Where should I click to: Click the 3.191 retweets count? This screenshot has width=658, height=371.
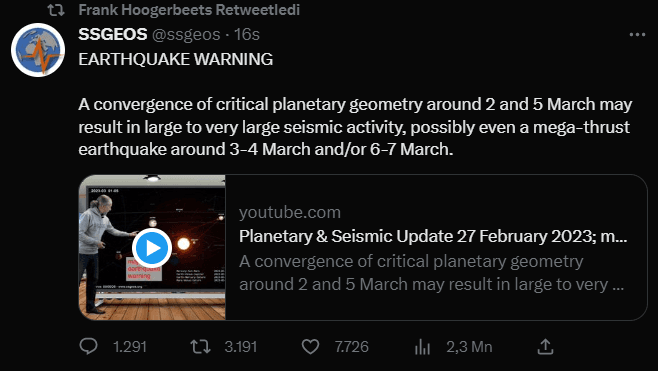coord(240,347)
